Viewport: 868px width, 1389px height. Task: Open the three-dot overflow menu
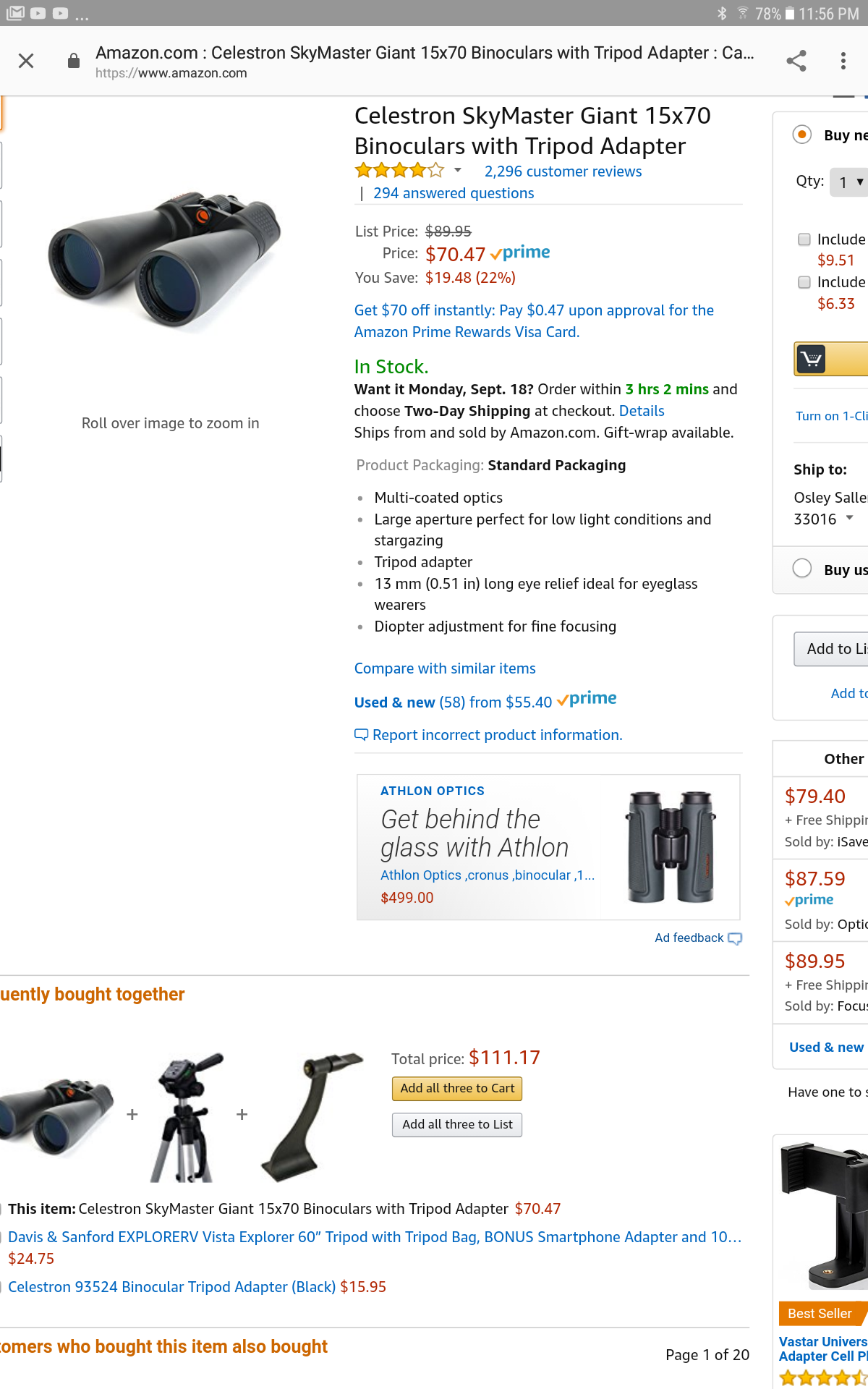click(843, 61)
